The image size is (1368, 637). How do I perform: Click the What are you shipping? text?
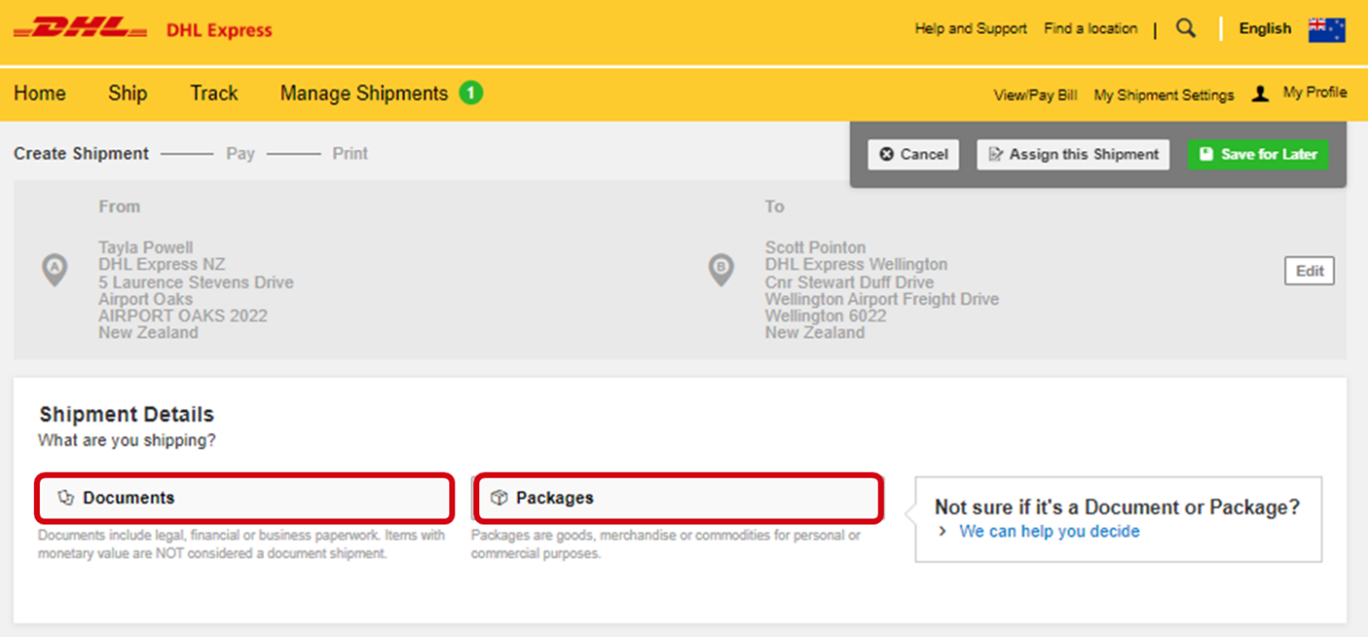tap(127, 440)
